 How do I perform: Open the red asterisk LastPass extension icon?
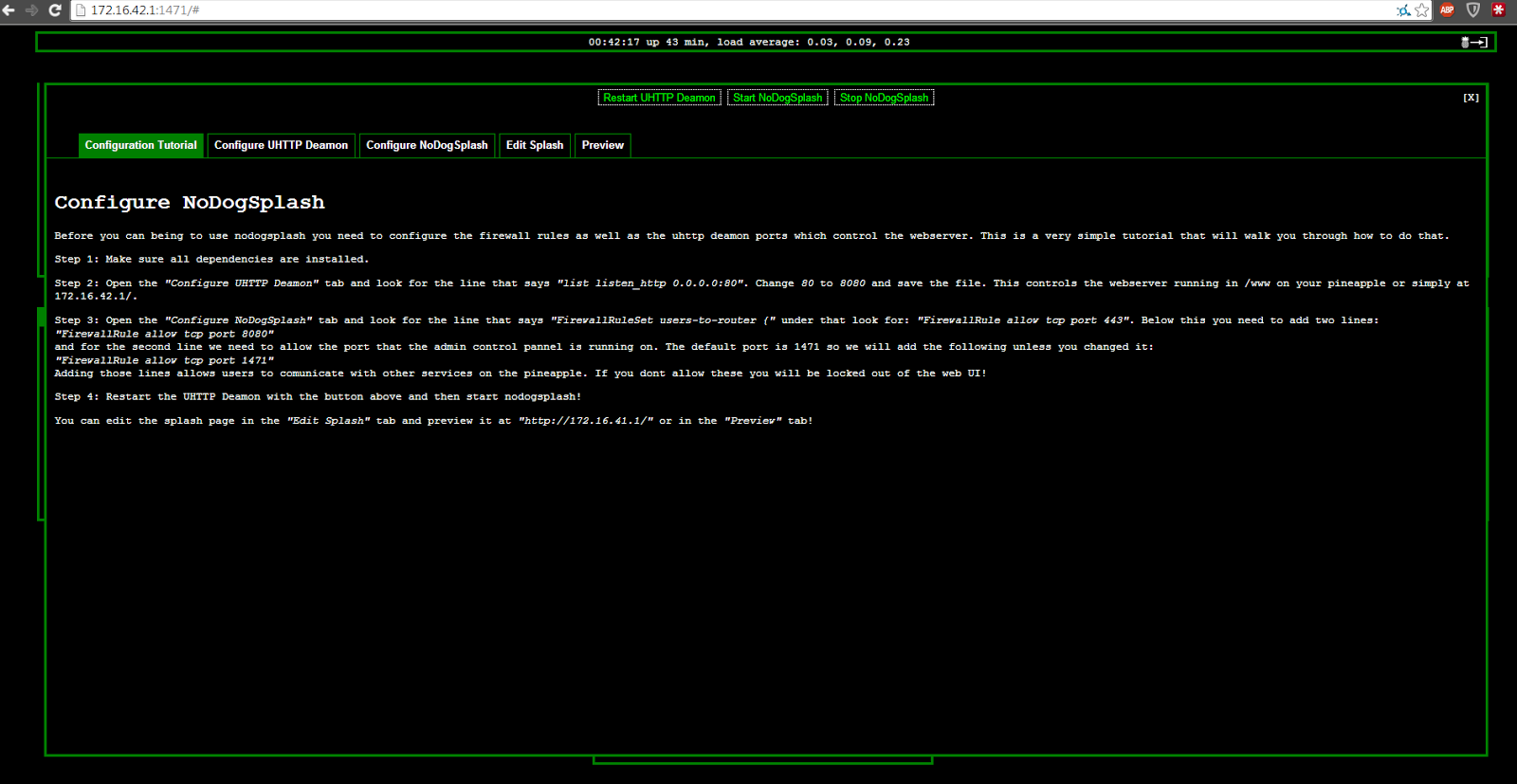click(x=1499, y=10)
